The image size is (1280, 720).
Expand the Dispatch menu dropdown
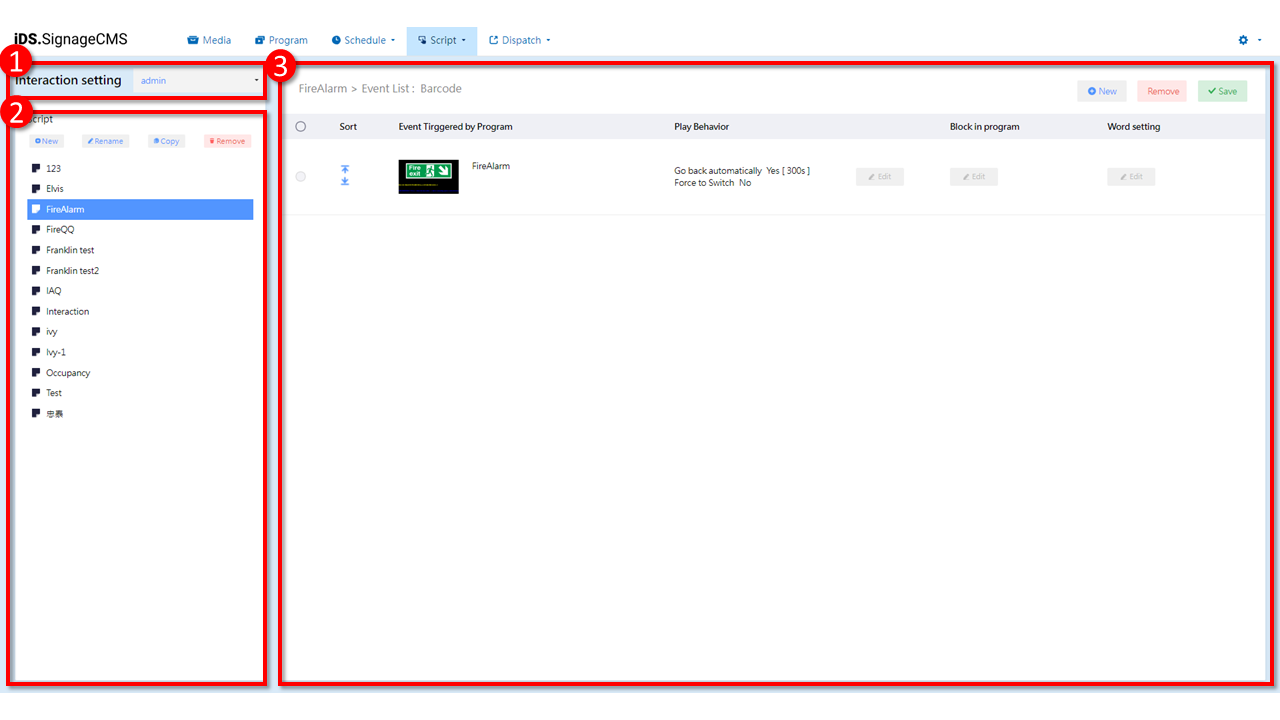(520, 40)
